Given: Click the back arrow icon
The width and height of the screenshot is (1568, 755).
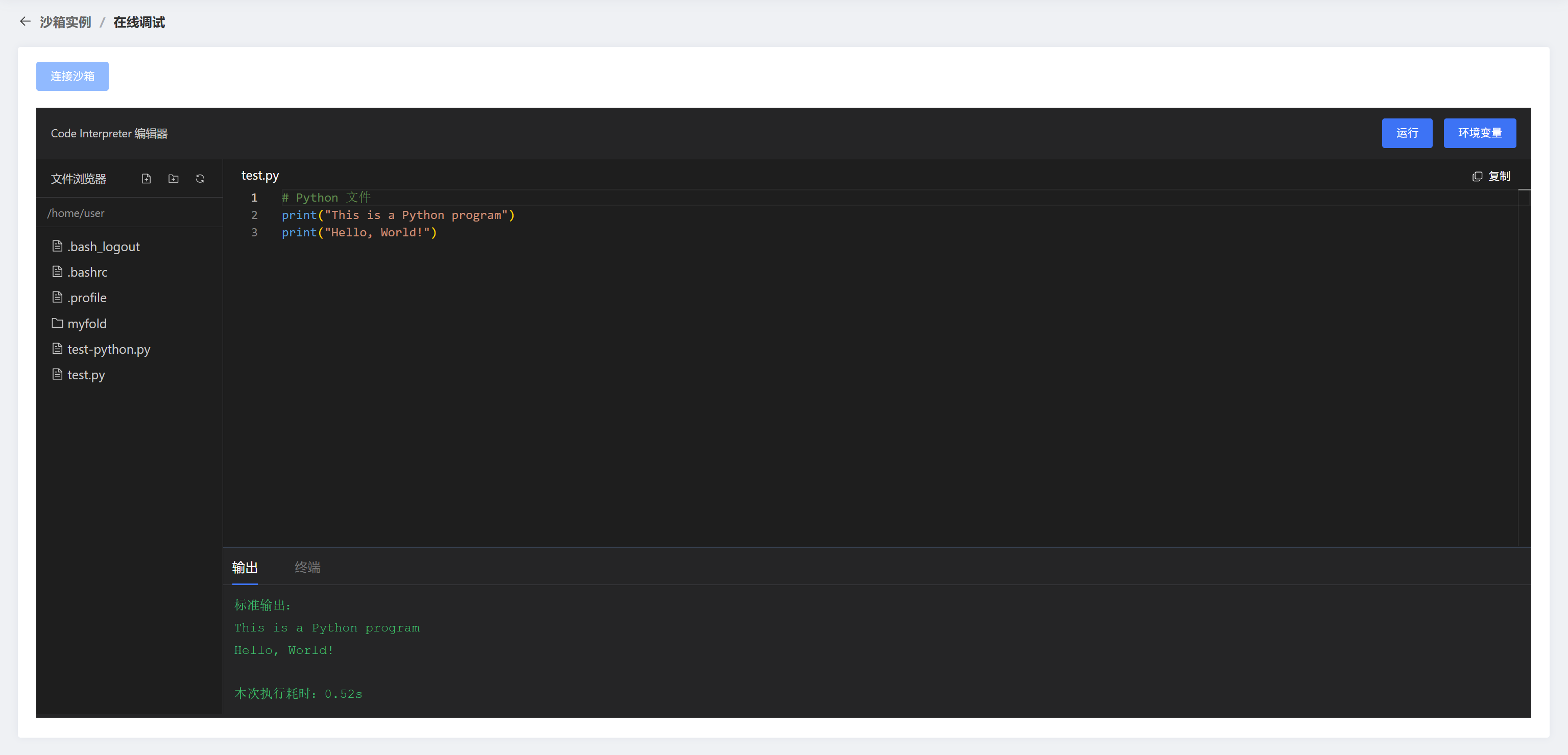Looking at the screenshot, I should tap(25, 22).
